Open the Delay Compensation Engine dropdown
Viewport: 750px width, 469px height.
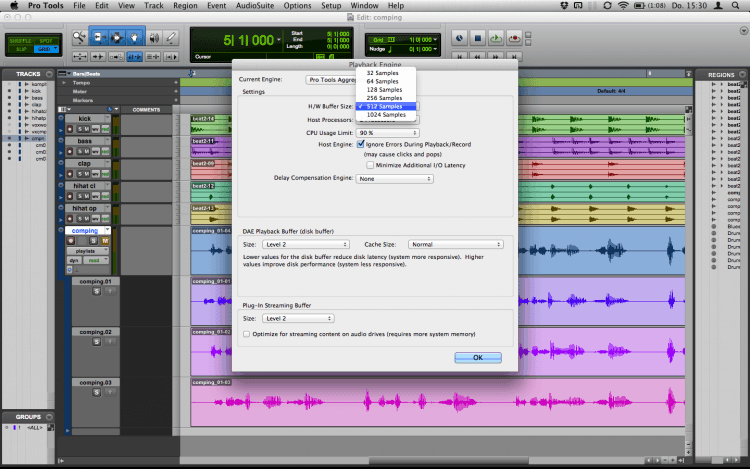395,179
